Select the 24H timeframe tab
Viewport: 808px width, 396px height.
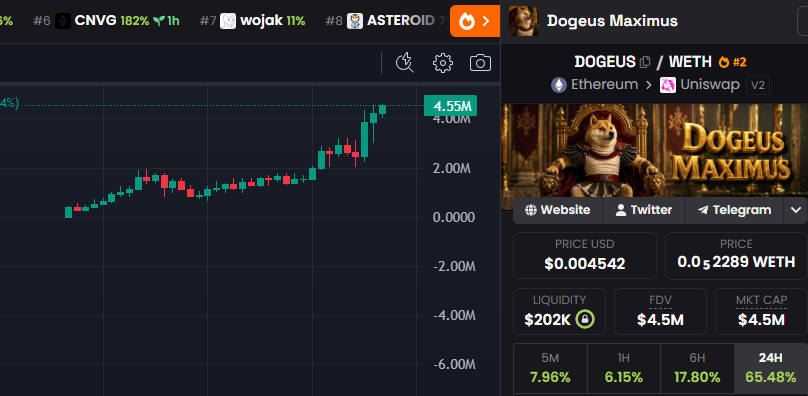(771, 368)
